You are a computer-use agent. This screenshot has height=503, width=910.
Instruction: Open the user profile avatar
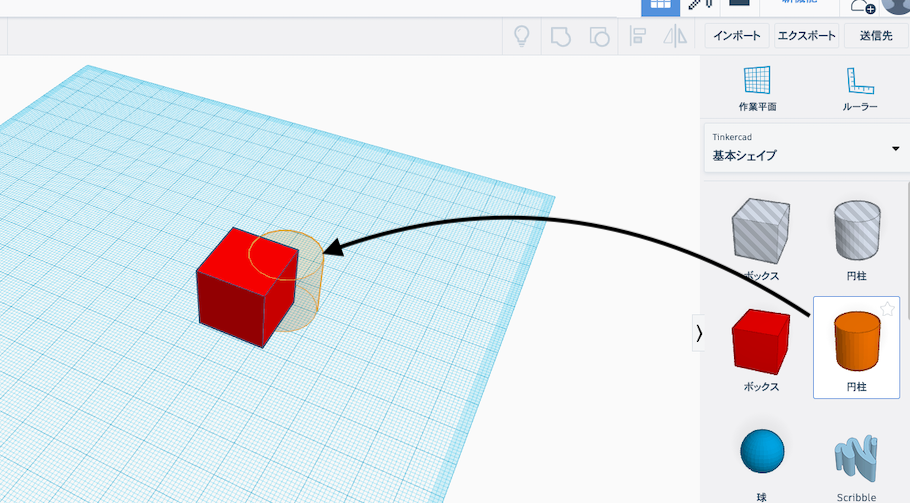click(895, 4)
